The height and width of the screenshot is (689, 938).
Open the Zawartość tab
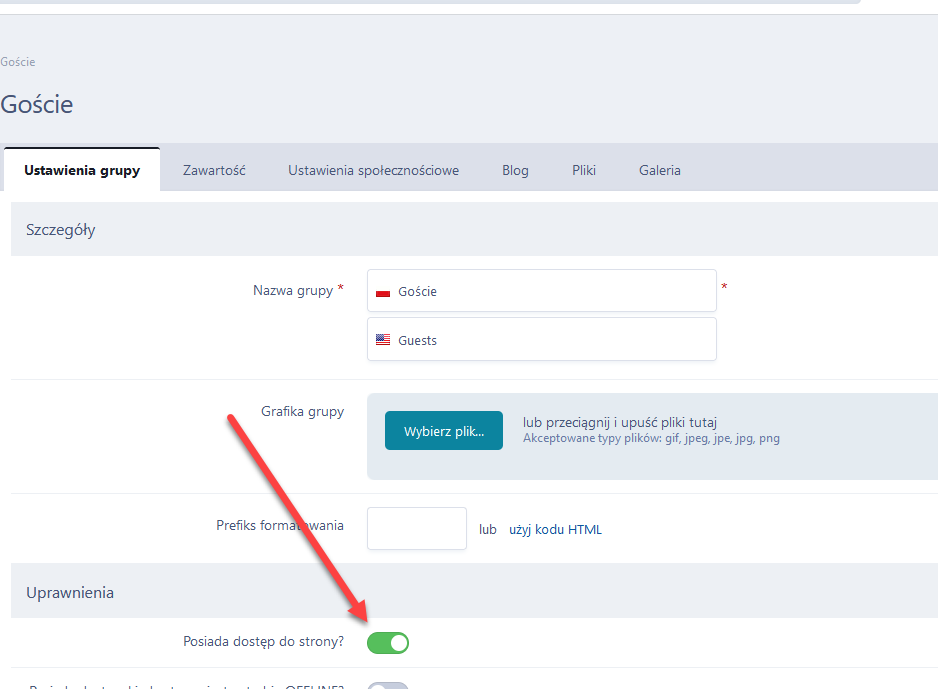click(x=214, y=170)
